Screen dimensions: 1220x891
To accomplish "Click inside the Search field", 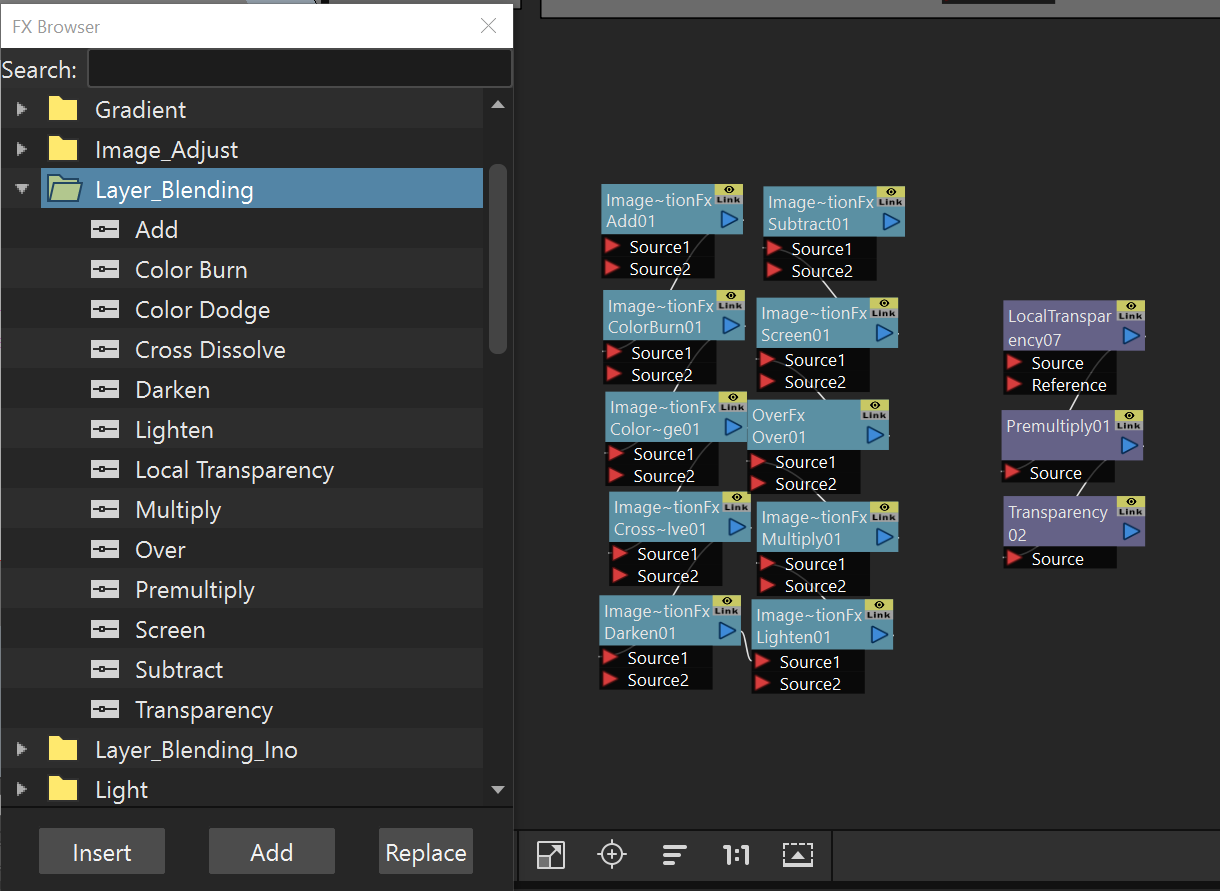I will click(x=298, y=68).
